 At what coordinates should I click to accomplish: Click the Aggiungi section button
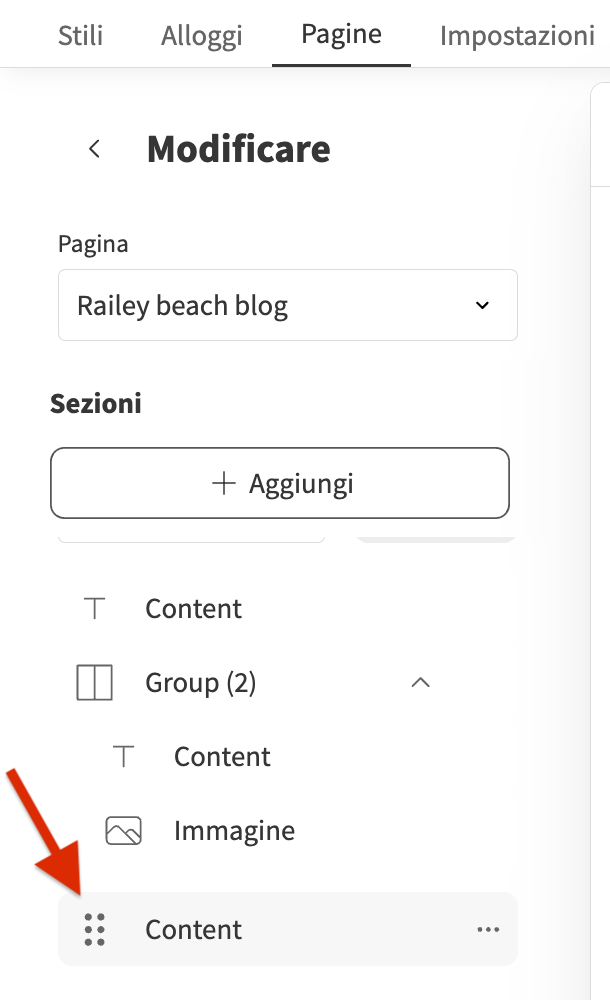coord(280,483)
